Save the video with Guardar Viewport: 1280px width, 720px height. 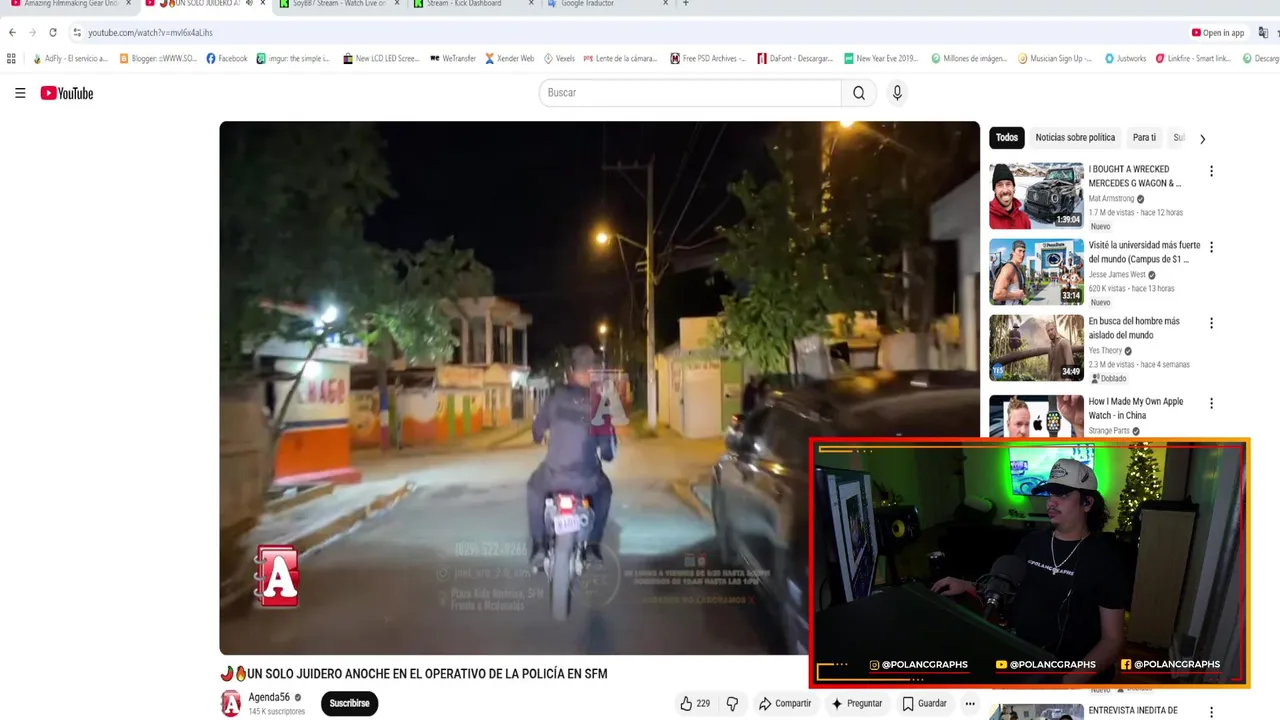[924, 704]
